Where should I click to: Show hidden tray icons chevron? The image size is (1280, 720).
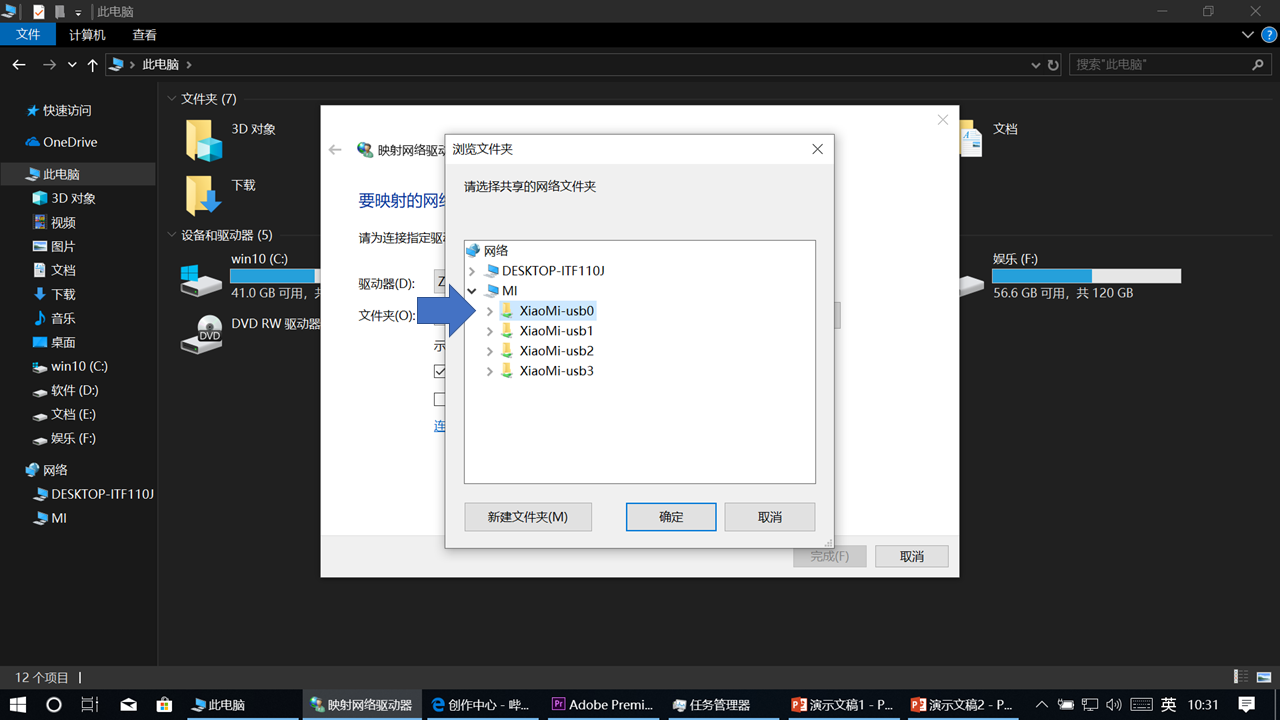point(1041,705)
